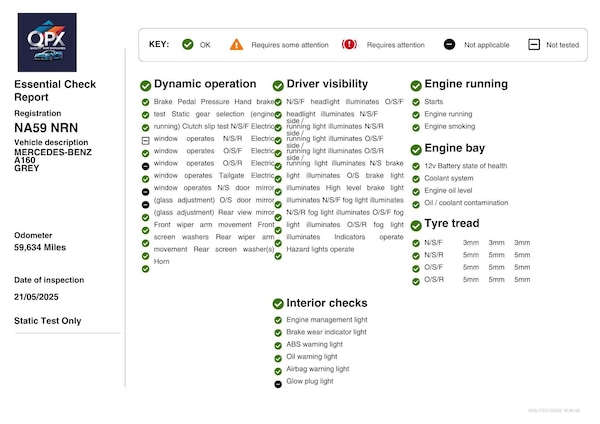Click the Essential Check Report title
This screenshot has height=424, width=600.
point(55,91)
